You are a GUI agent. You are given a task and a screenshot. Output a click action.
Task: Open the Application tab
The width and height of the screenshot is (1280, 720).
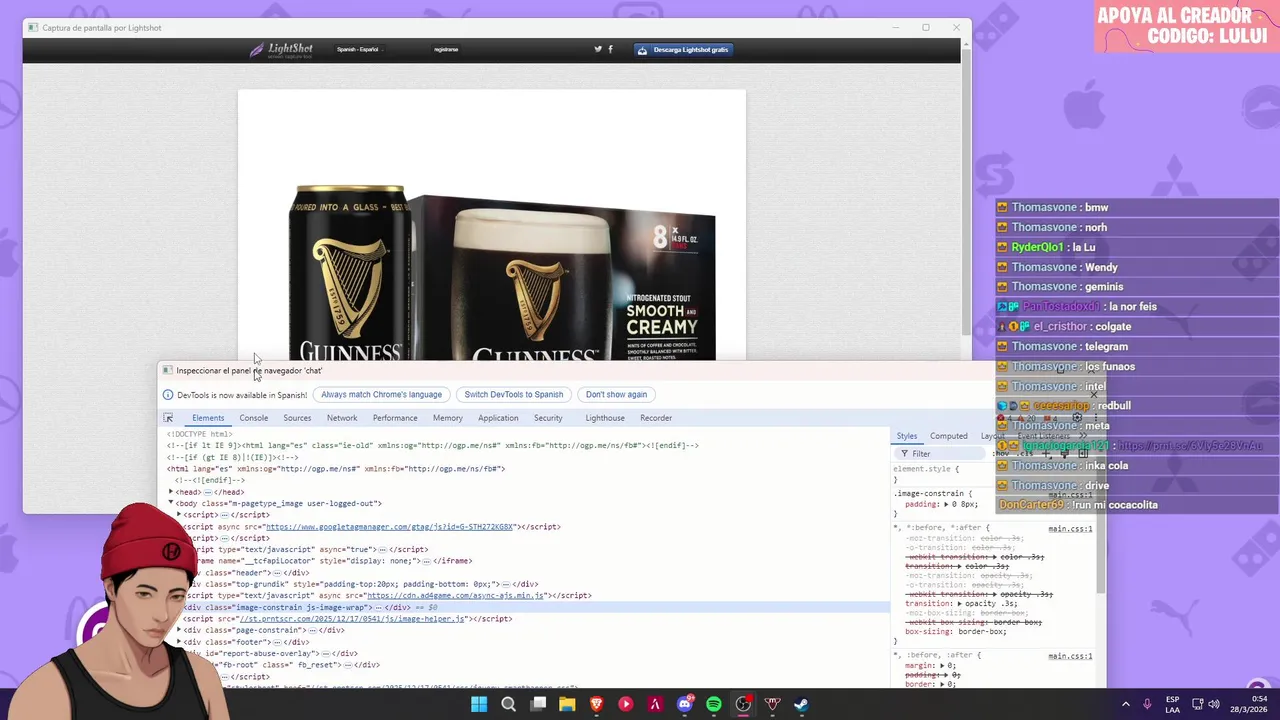coord(498,418)
